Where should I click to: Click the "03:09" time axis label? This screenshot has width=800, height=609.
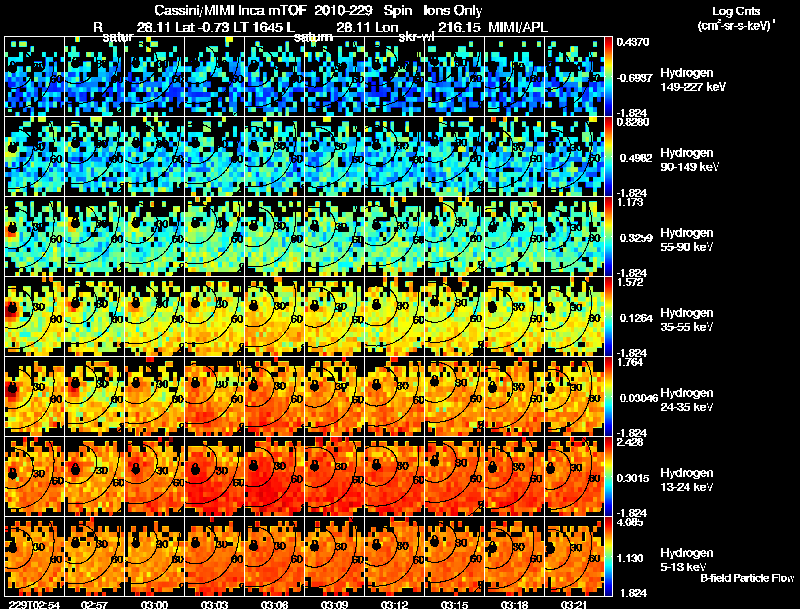(334, 605)
